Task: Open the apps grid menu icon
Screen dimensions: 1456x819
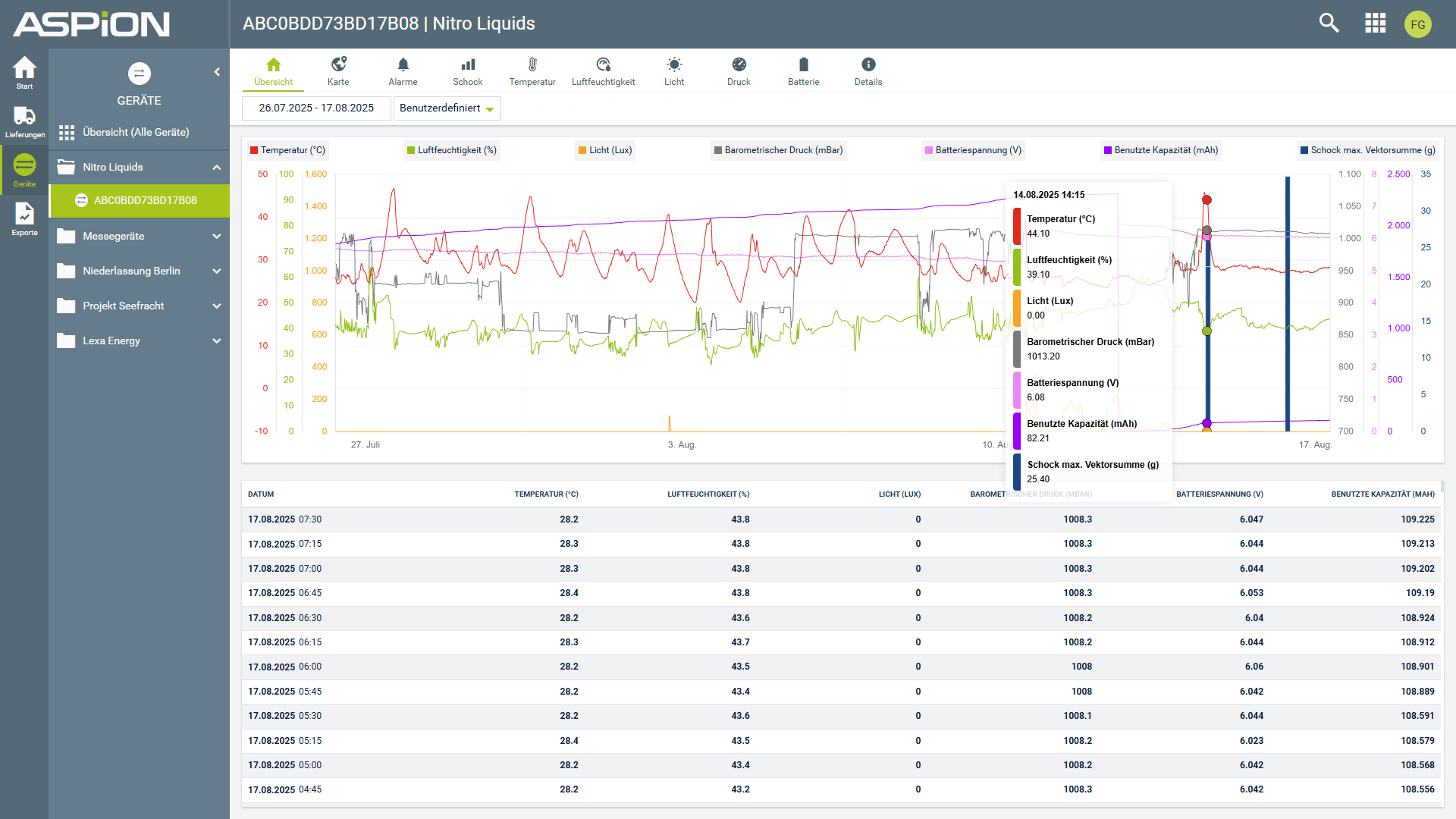Action: [1375, 24]
